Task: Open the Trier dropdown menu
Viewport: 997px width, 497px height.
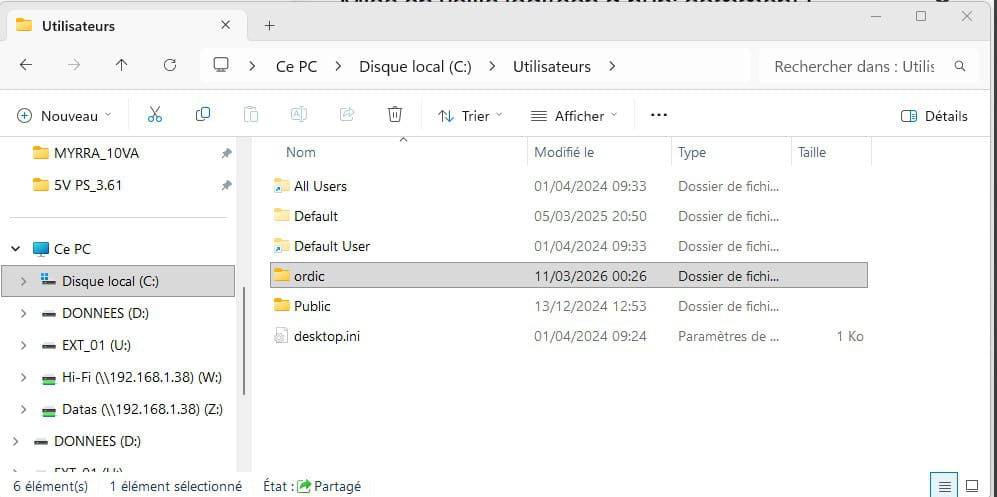Action: click(x=470, y=116)
